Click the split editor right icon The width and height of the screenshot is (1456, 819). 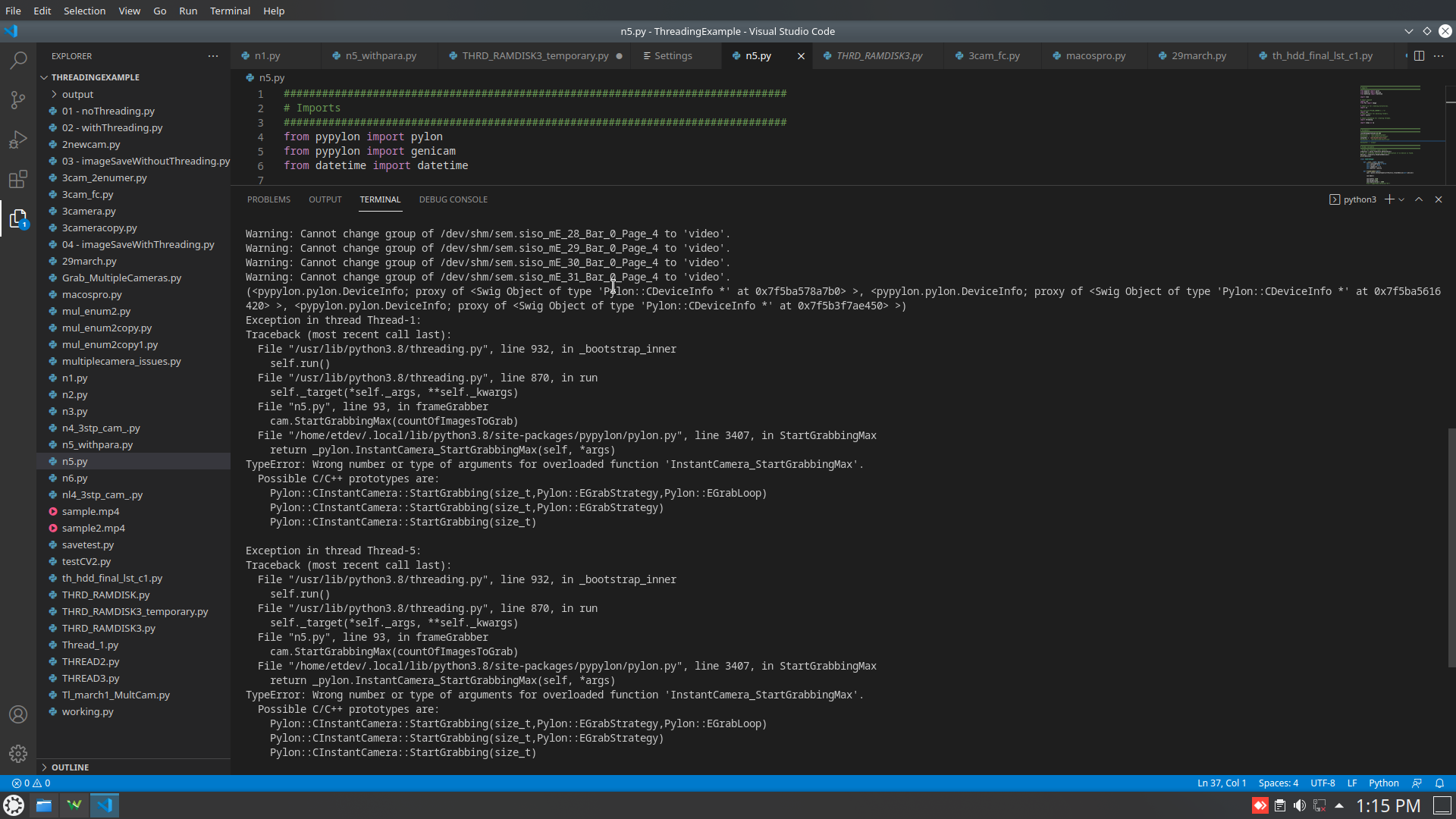click(x=1419, y=55)
